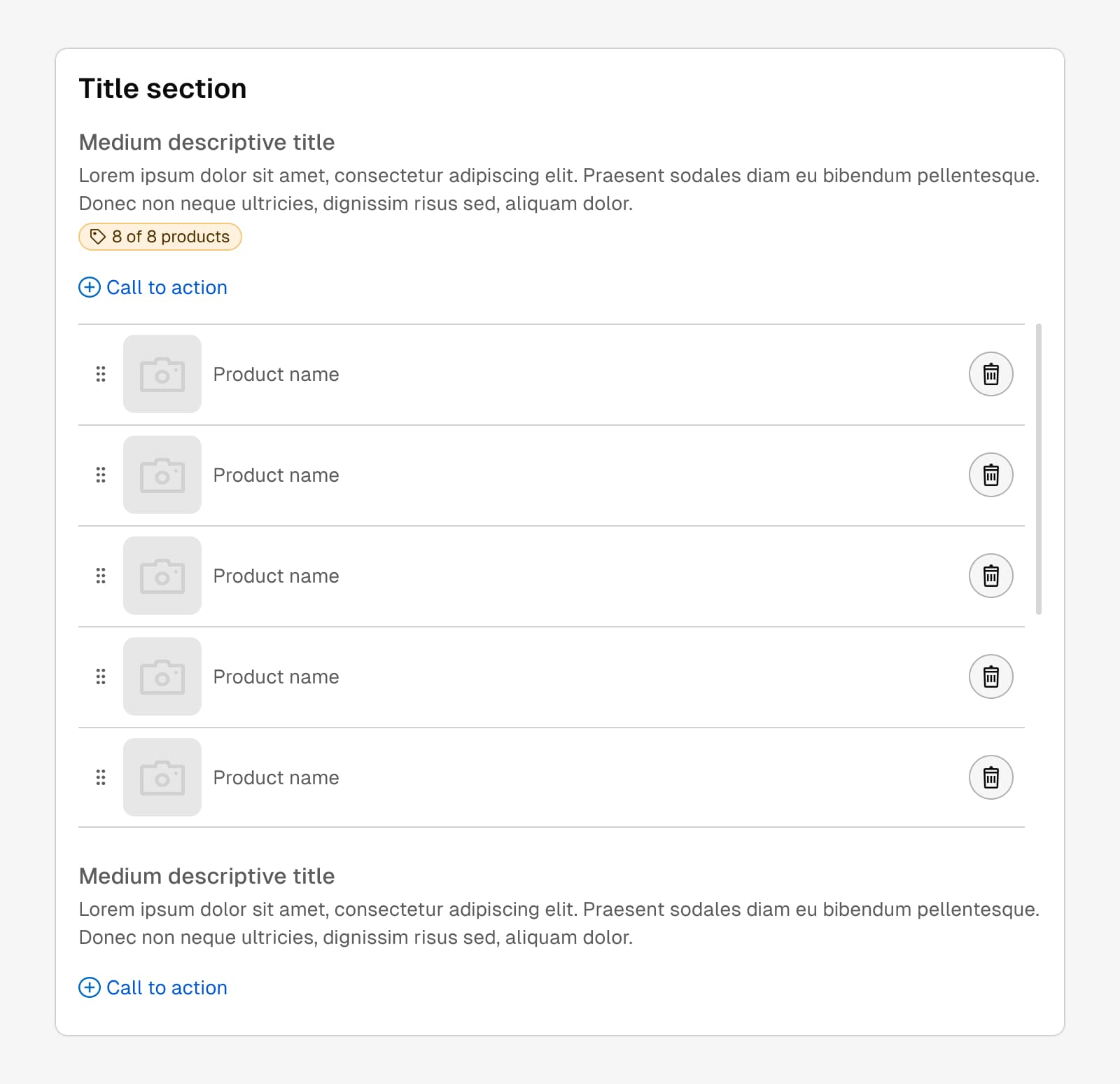Click the fourth product's six-dot drag handle
The width and height of the screenshot is (1120, 1084).
(101, 676)
